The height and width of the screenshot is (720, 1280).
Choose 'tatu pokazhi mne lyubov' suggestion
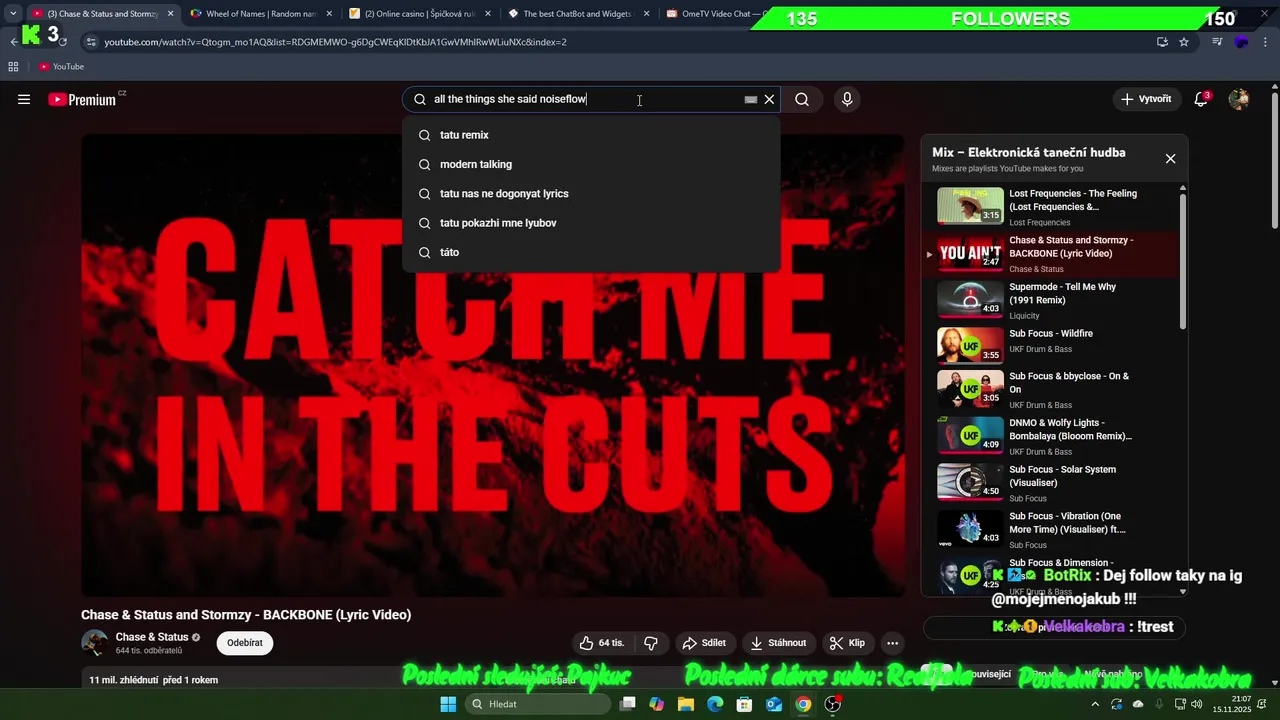(x=591, y=223)
